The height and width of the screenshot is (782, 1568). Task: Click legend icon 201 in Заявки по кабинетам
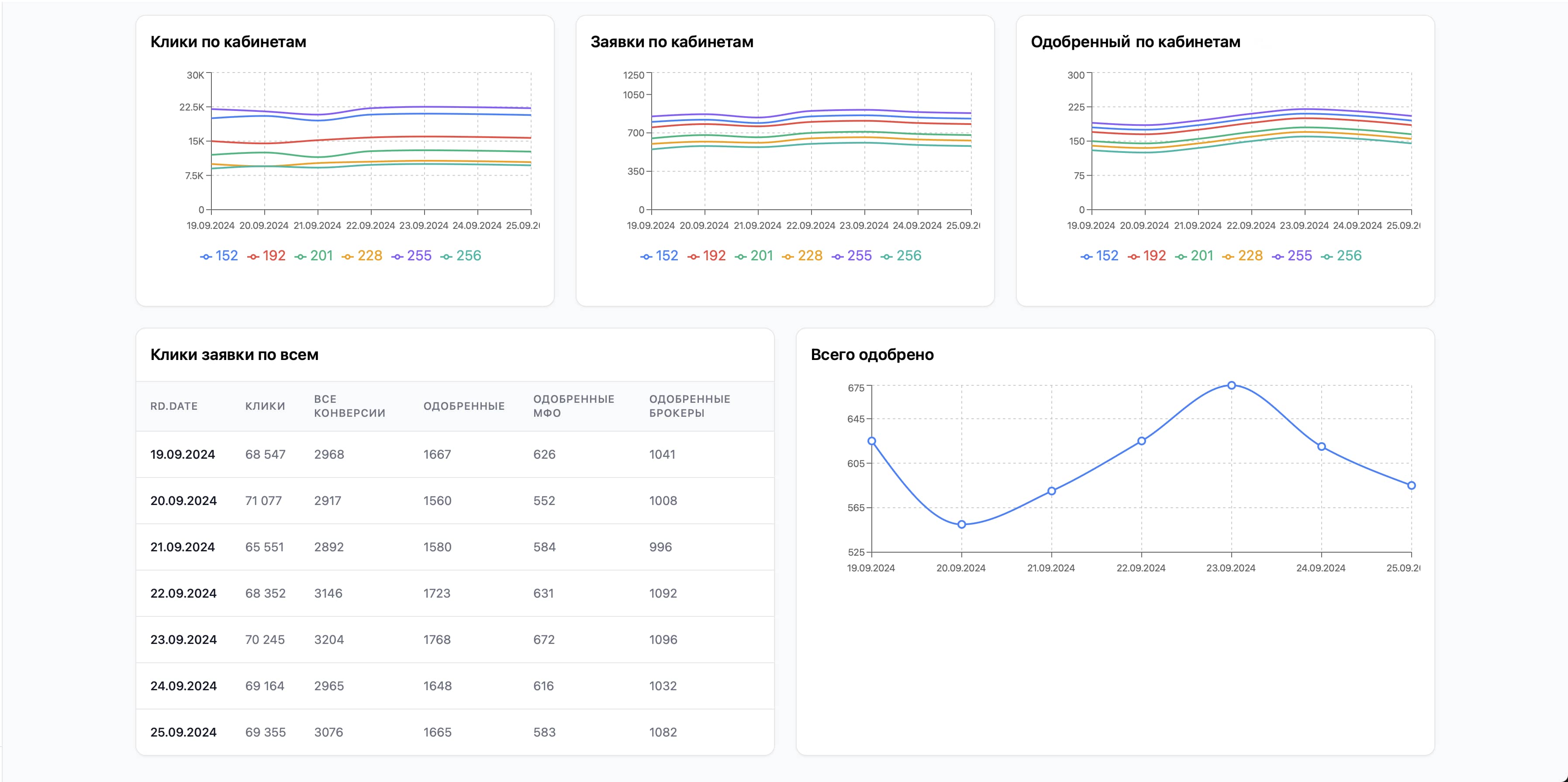[x=740, y=257]
